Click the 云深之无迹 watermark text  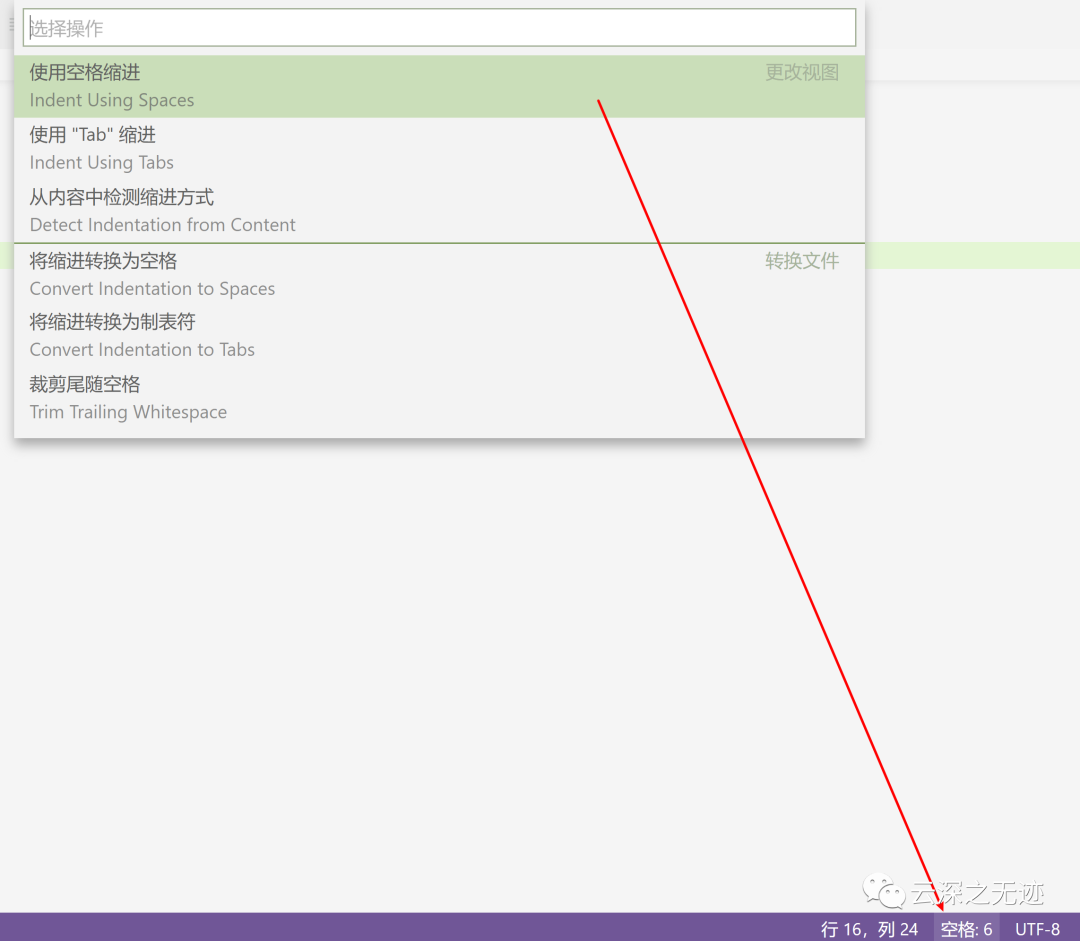pos(977,893)
